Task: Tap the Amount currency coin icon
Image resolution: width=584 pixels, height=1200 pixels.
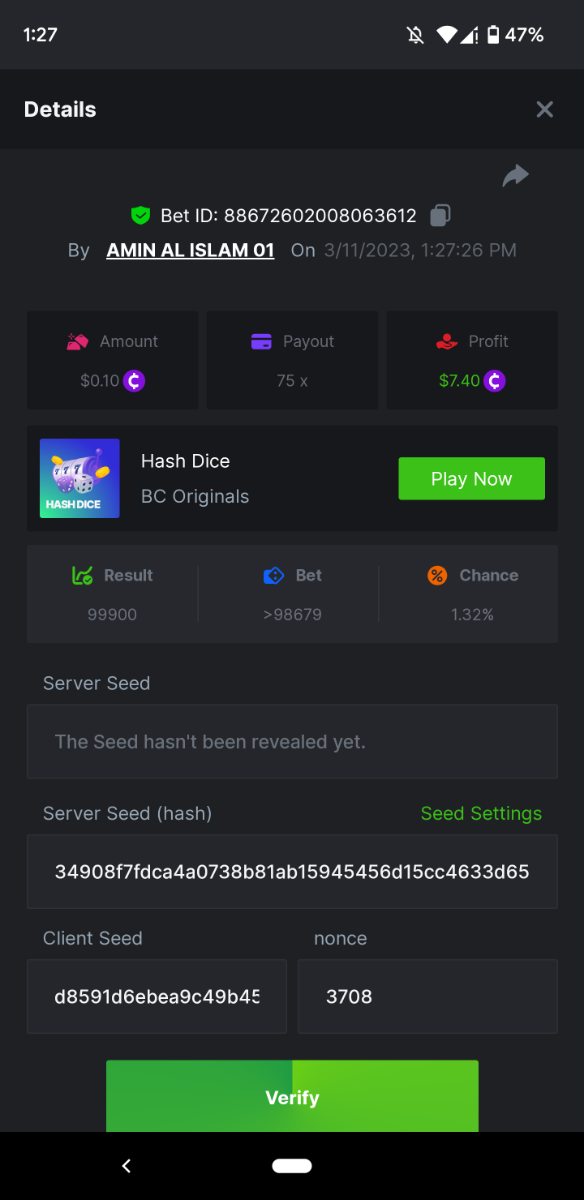Action: point(134,381)
